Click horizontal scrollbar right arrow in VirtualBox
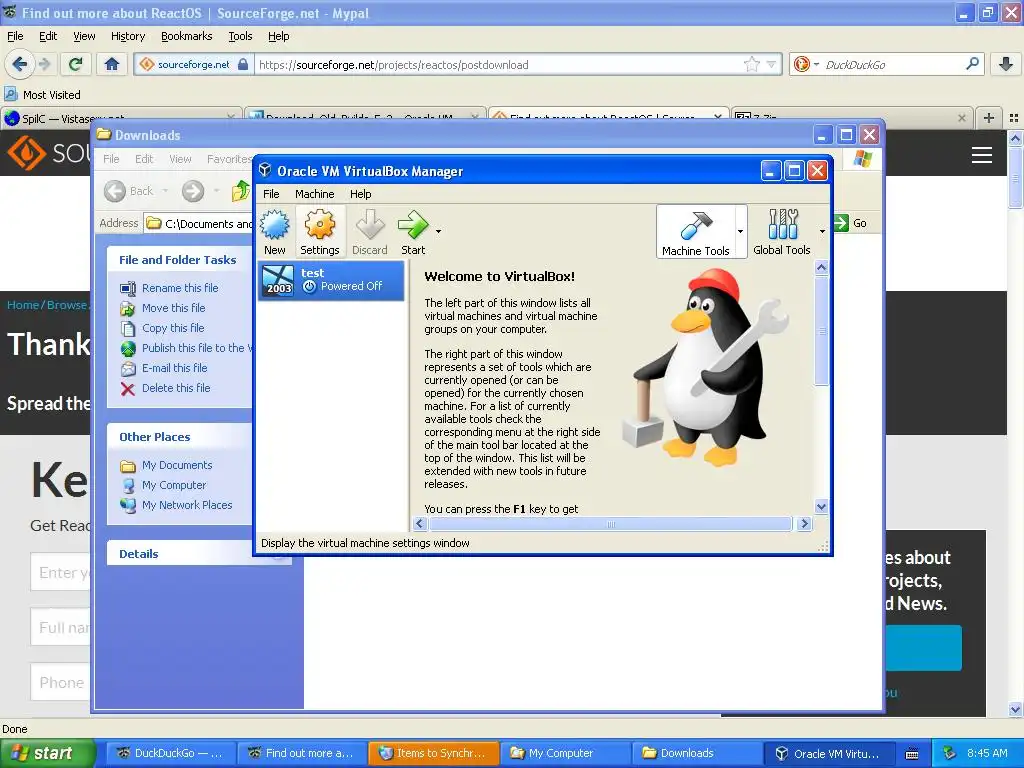1024x768 pixels. (804, 524)
